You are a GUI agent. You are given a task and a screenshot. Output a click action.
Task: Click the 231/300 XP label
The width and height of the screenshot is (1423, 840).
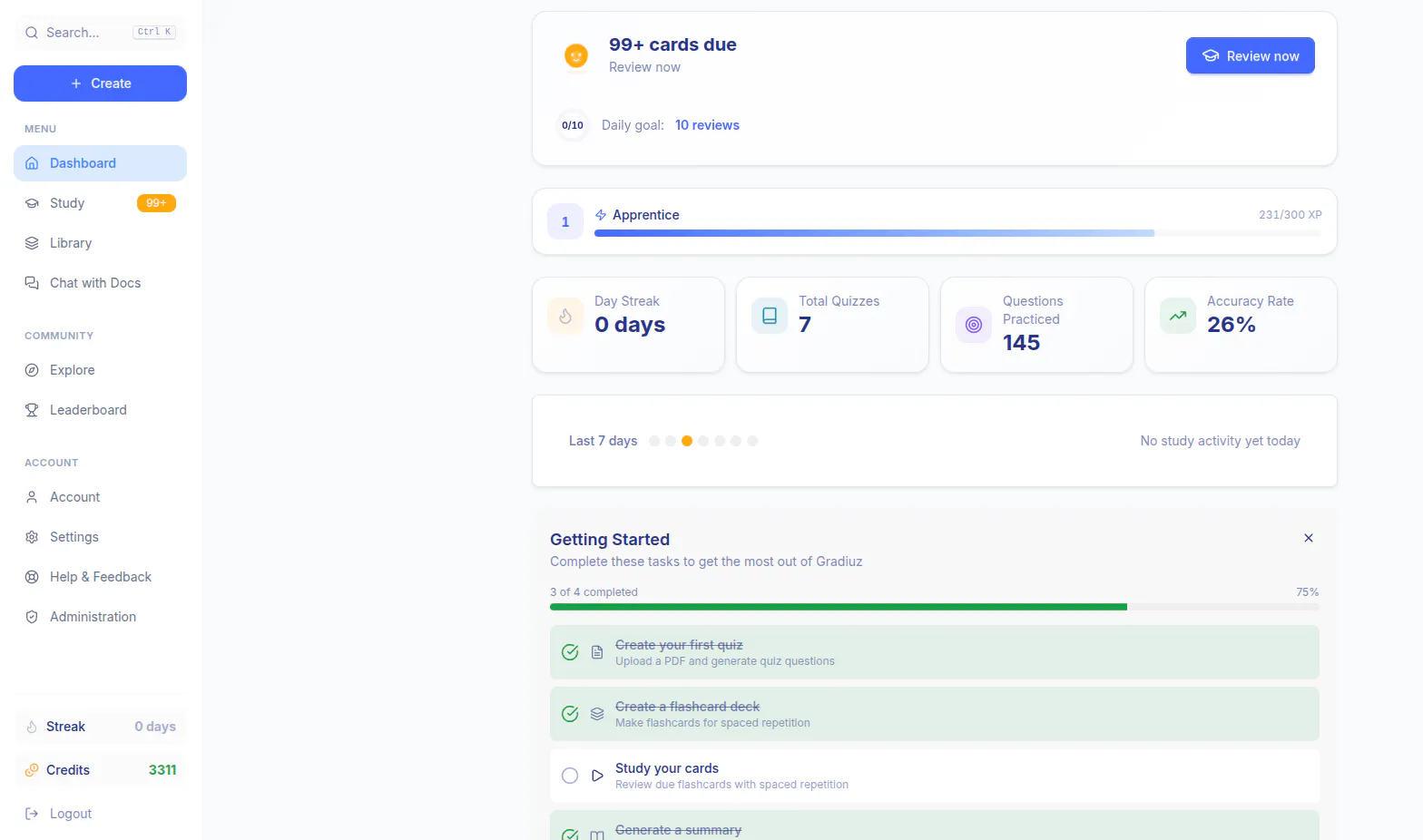tap(1290, 215)
